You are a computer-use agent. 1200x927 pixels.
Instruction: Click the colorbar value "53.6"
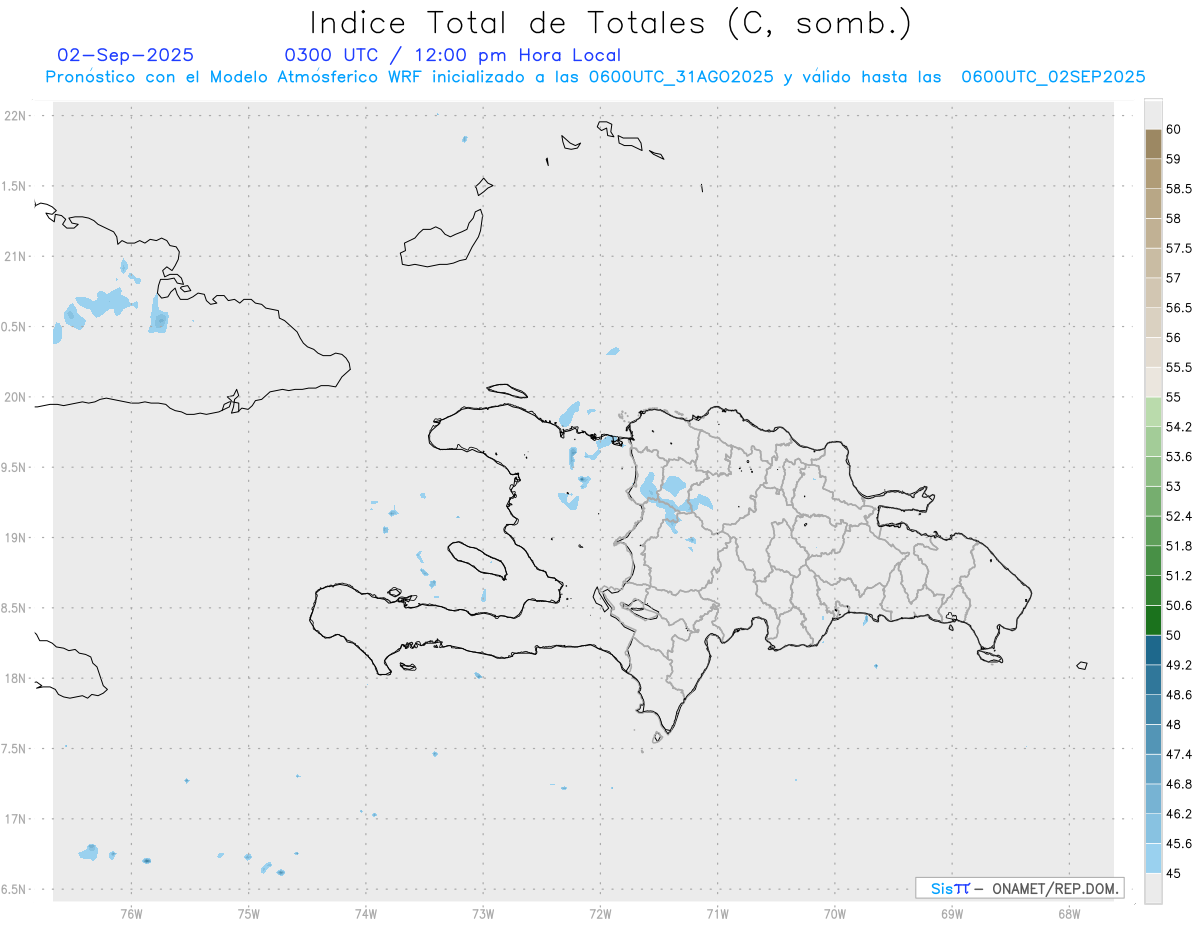1179,456
